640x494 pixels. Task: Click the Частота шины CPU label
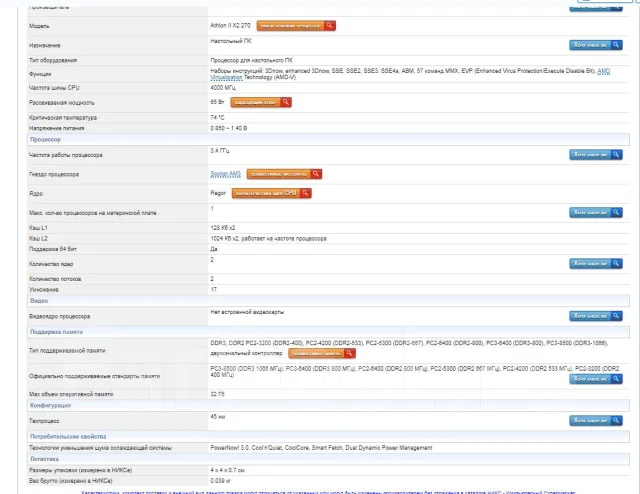pos(54,88)
